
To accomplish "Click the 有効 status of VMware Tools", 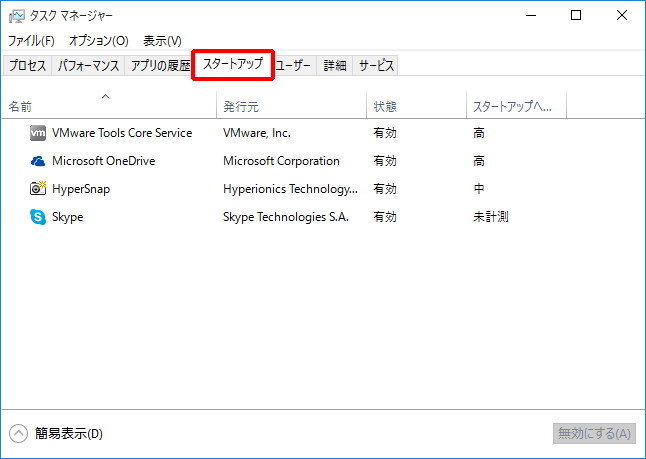I will (385, 133).
